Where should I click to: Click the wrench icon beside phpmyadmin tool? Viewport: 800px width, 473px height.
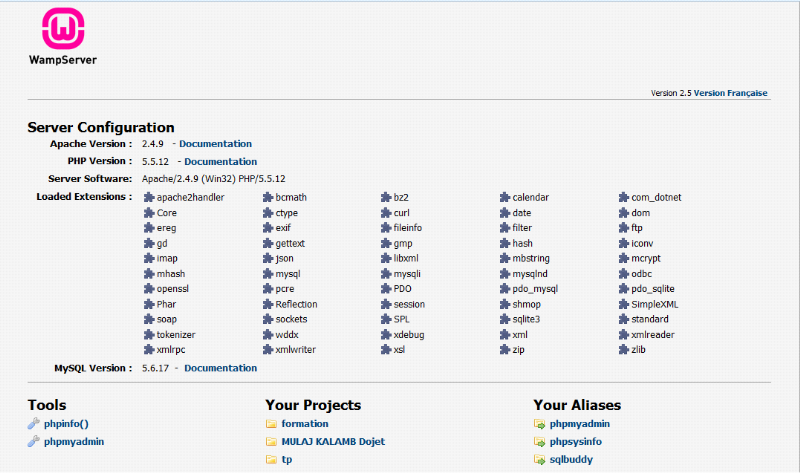point(33,441)
